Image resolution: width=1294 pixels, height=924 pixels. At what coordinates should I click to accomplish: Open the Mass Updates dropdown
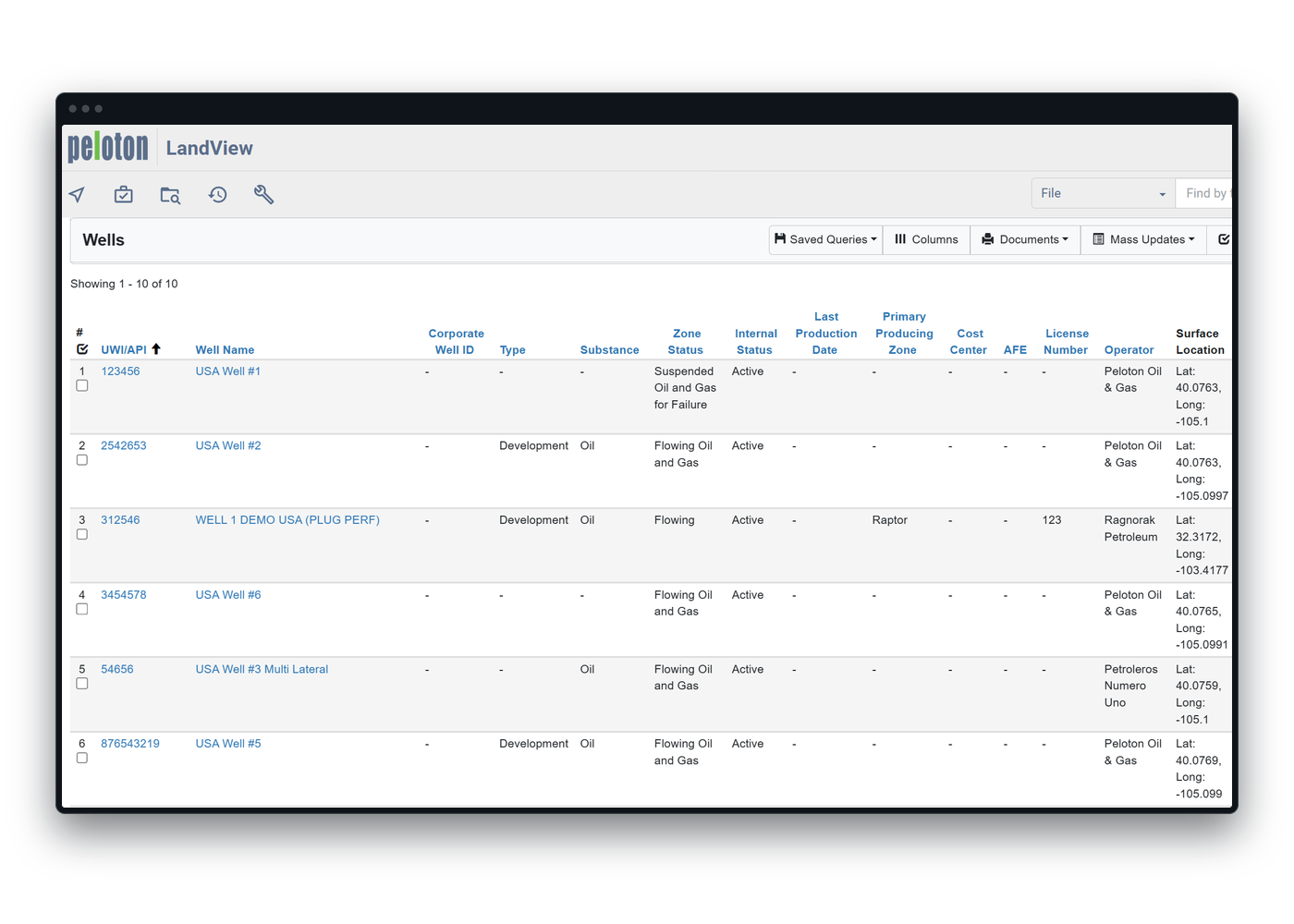tap(1143, 239)
